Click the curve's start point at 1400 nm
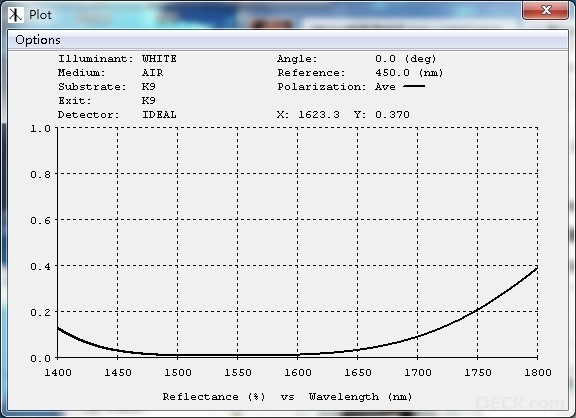The height and width of the screenshot is (418, 576). click(58, 328)
